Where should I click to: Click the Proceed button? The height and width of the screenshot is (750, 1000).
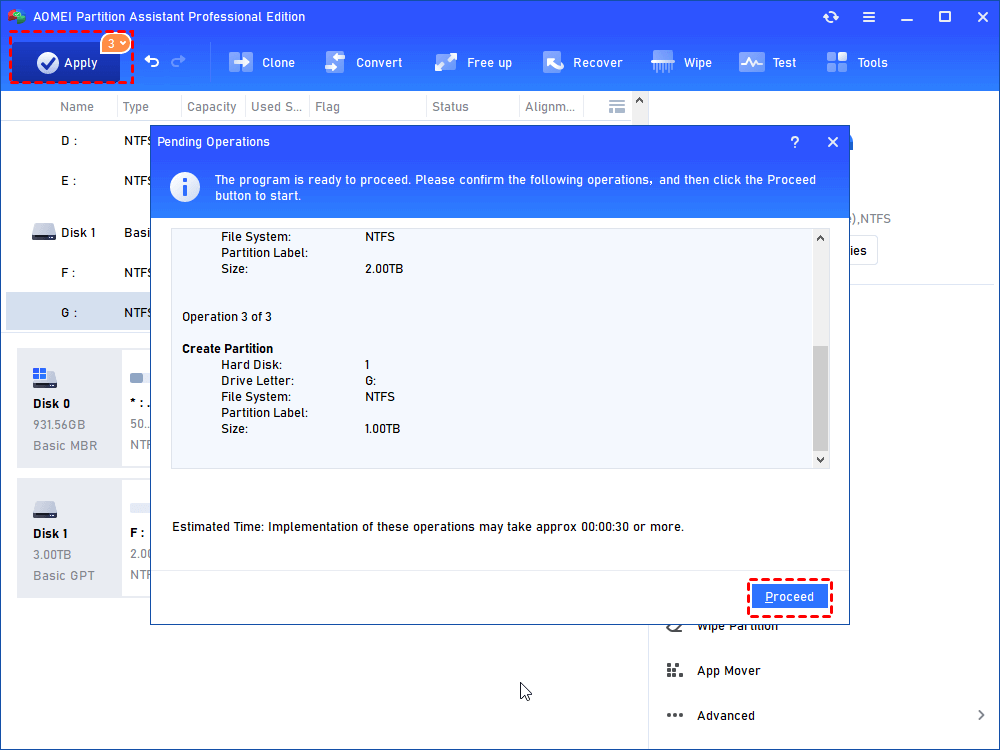point(790,597)
